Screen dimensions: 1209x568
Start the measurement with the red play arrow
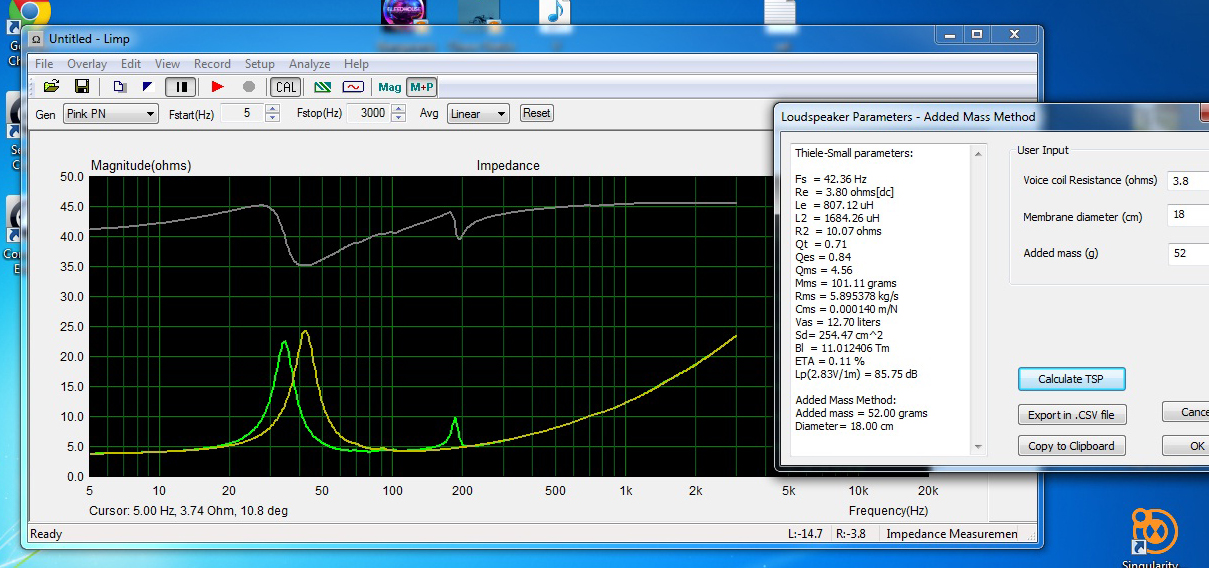coord(217,87)
